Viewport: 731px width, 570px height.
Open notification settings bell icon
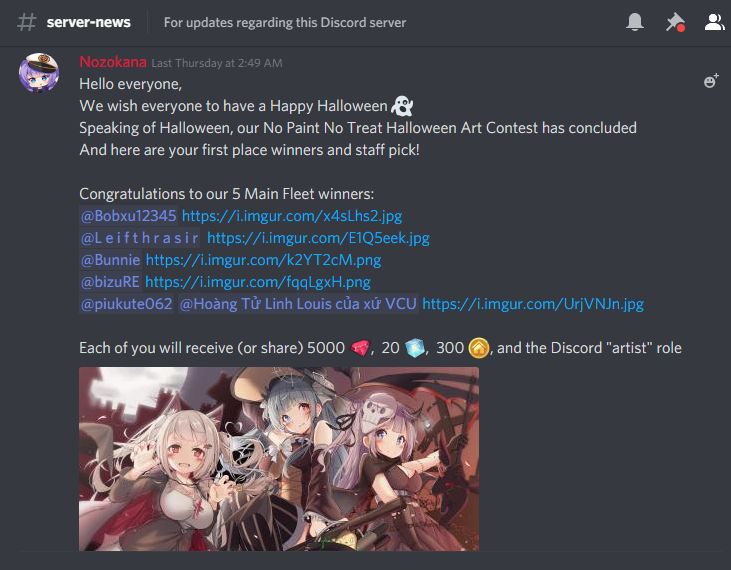[635, 22]
